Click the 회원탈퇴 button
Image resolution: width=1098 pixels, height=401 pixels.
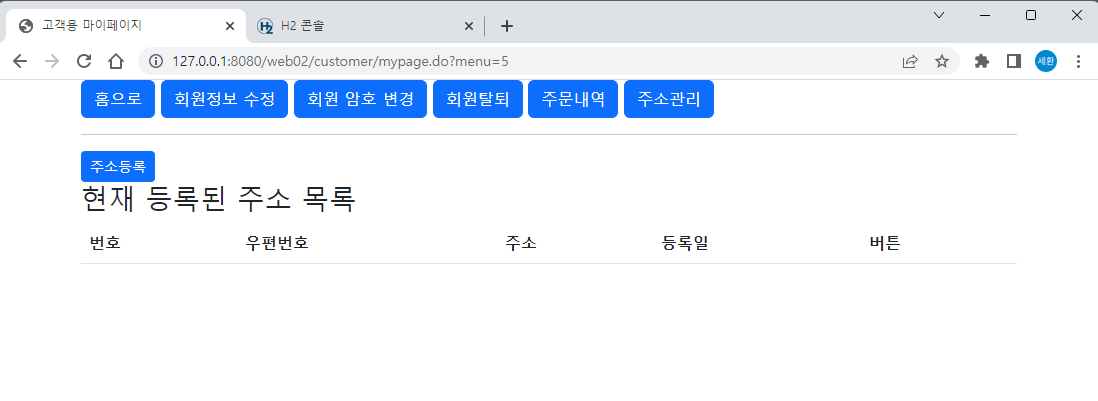(x=478, y=99)
